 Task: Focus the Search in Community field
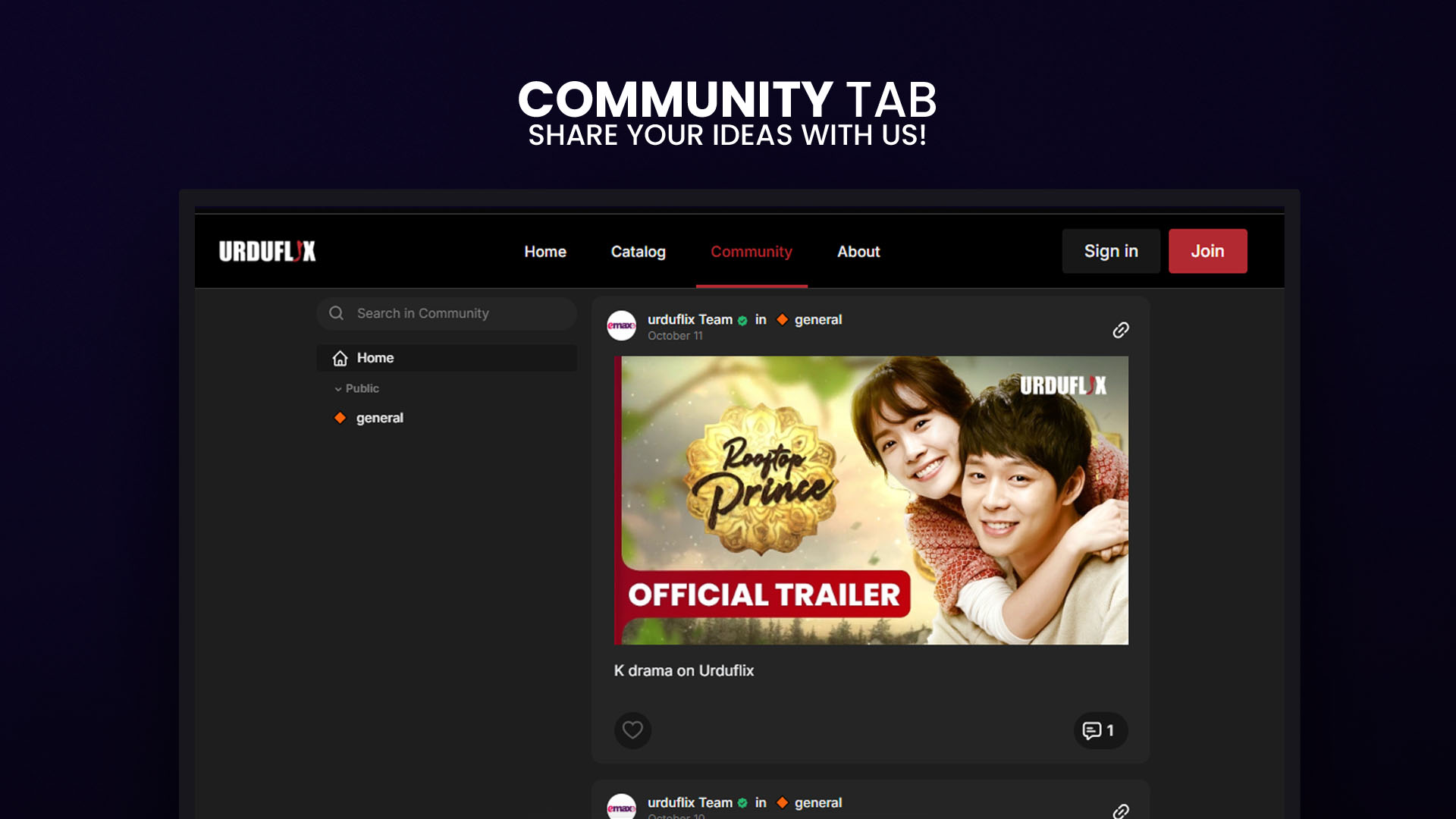[x=447, y=313]
